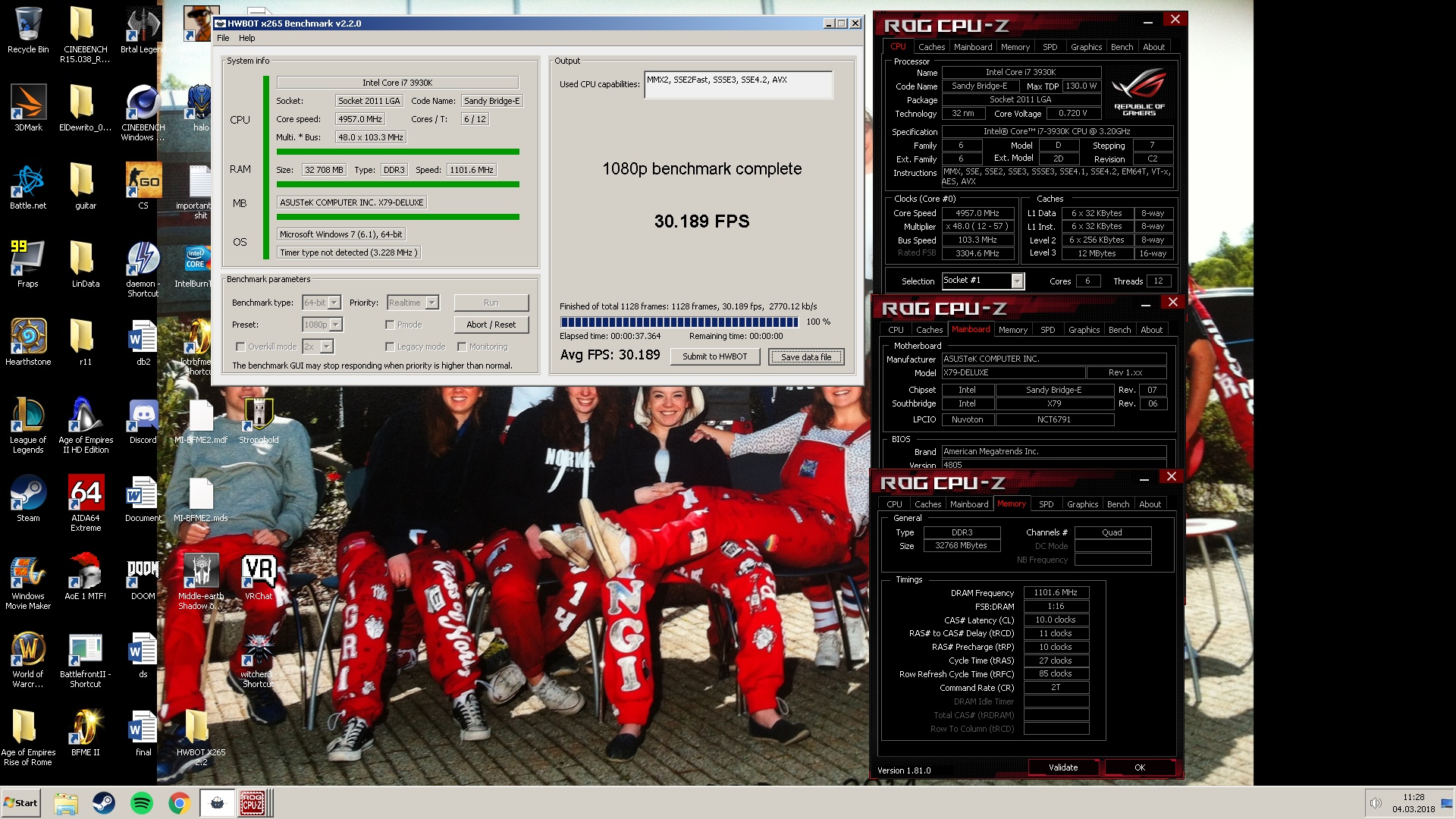Switch to Memory tab in Mainboard CPU-Z window
This screenshot has width=1456, height=819.
pos(1012,330)
